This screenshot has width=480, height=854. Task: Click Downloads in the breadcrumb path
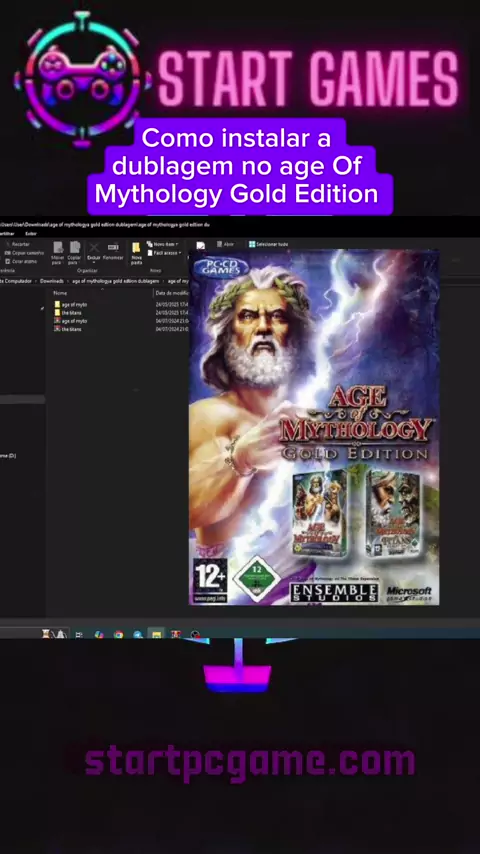[52, 281]
